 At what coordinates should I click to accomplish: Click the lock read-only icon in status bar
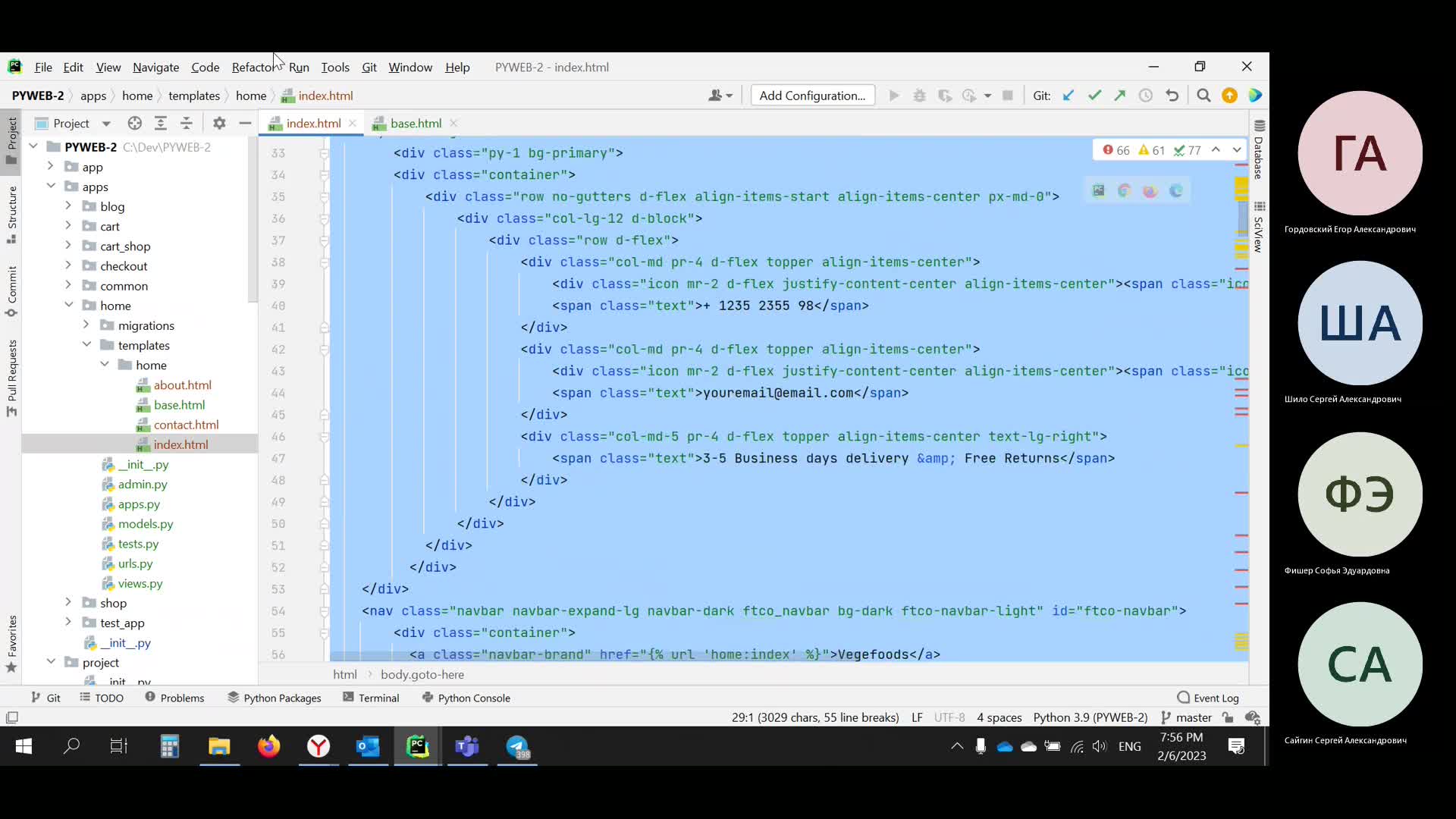1228,717
